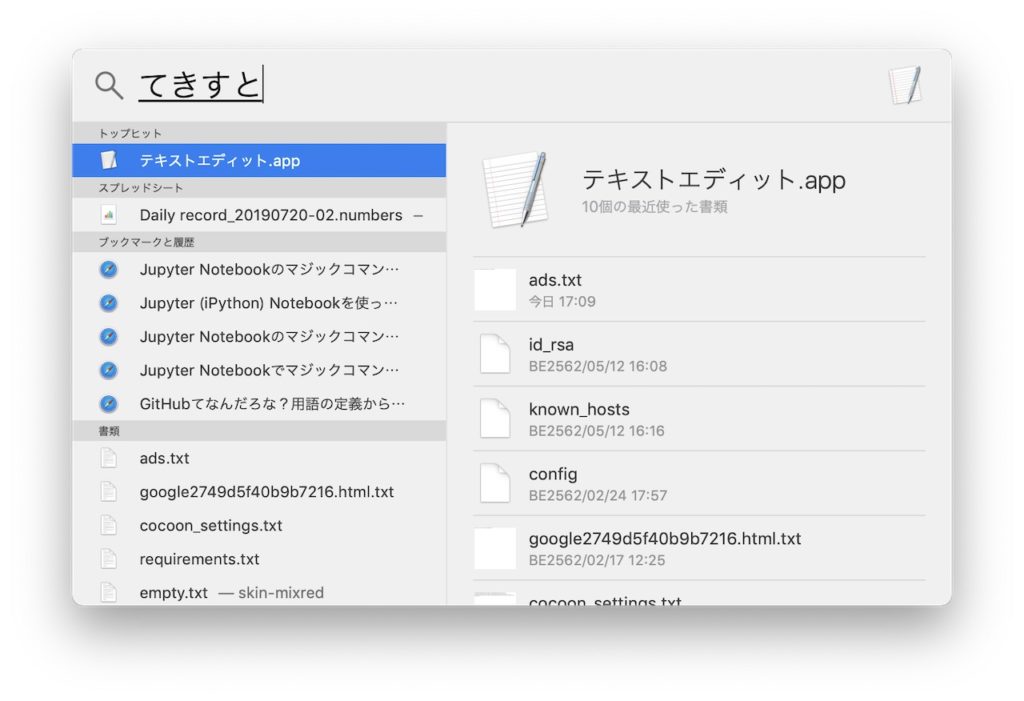
Task: Click document icon beside google2749d5f40b9b7216 in left list
Action: coord(109,492)
